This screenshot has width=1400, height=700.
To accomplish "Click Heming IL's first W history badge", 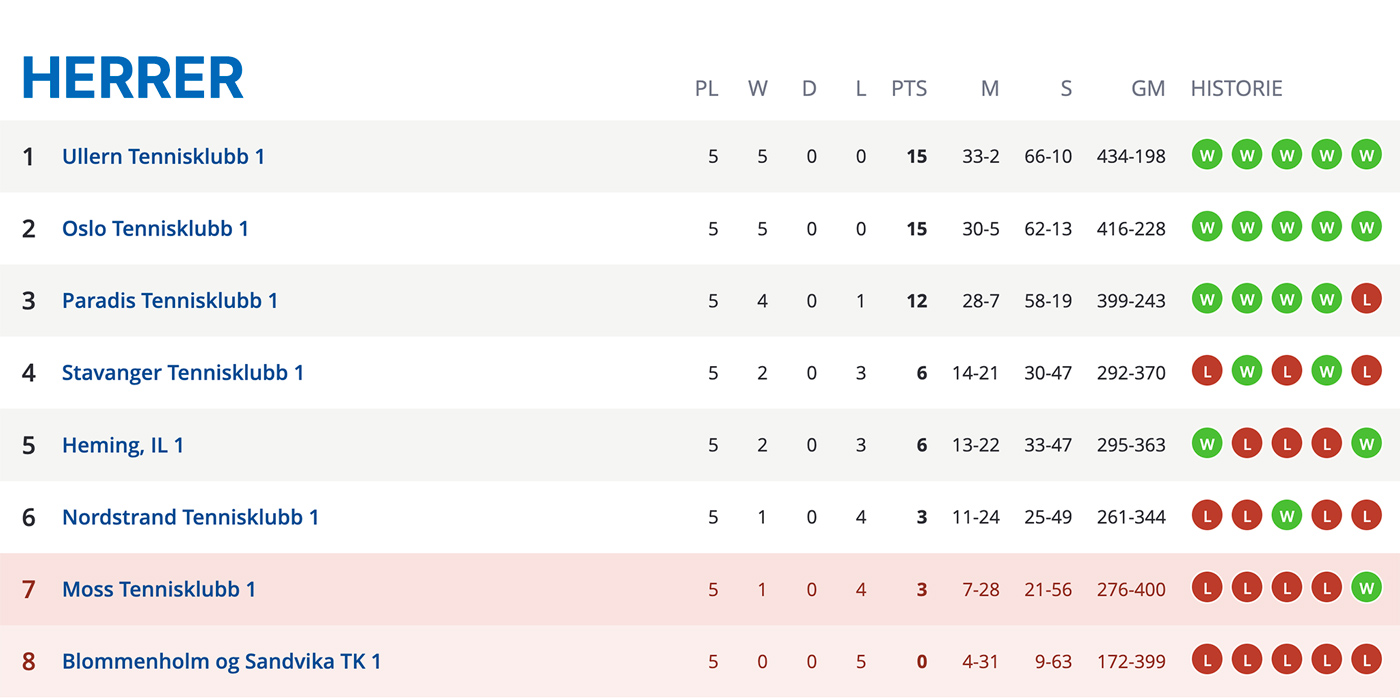I will pos(1207,443).
